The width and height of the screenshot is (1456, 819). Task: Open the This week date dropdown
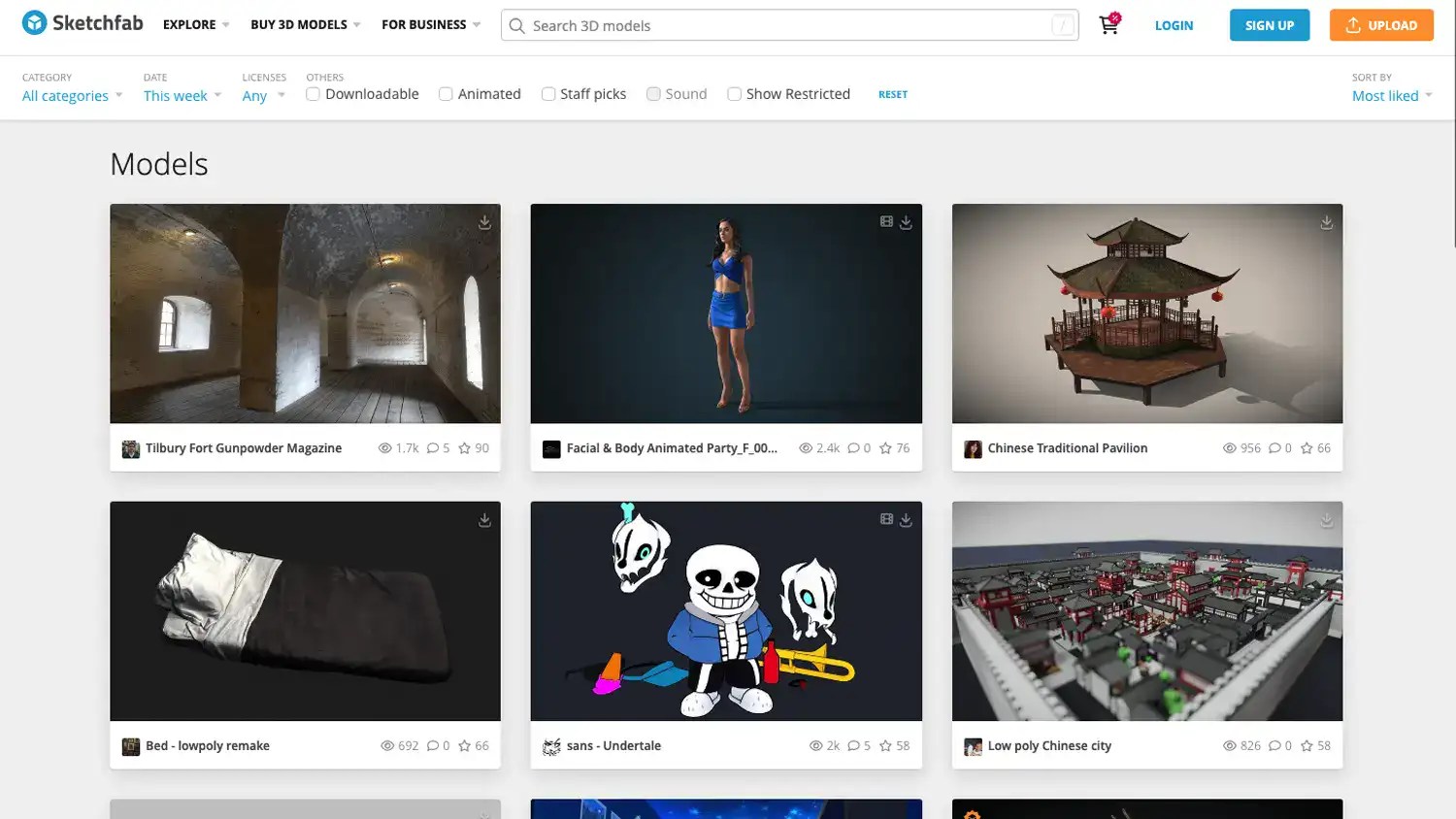point(182,95)
